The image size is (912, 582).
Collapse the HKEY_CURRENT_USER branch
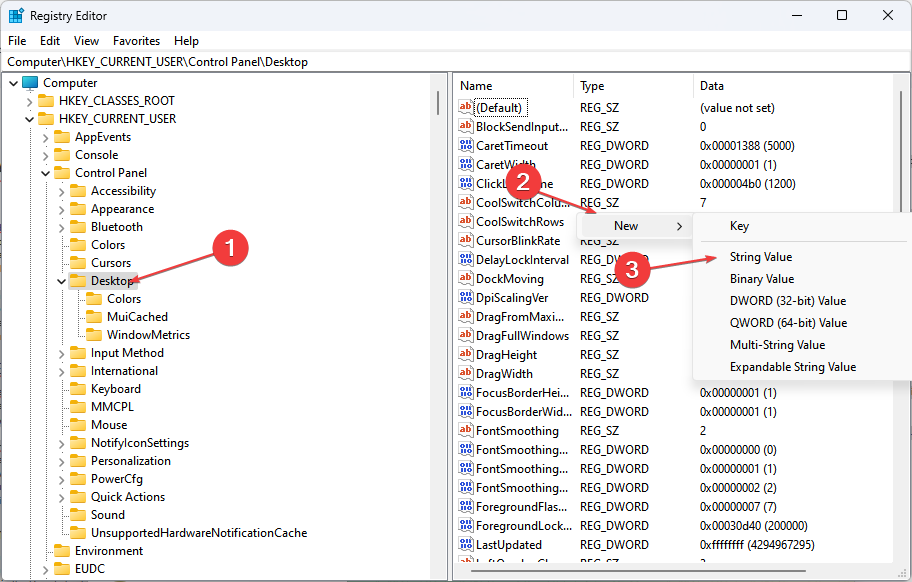pos(28,118)
